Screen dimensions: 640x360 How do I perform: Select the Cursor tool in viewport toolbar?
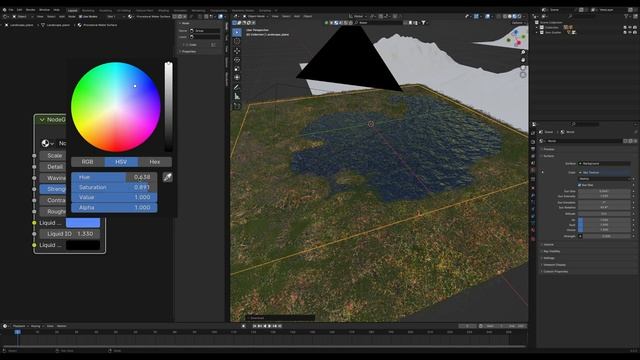(x=237, y=41)
